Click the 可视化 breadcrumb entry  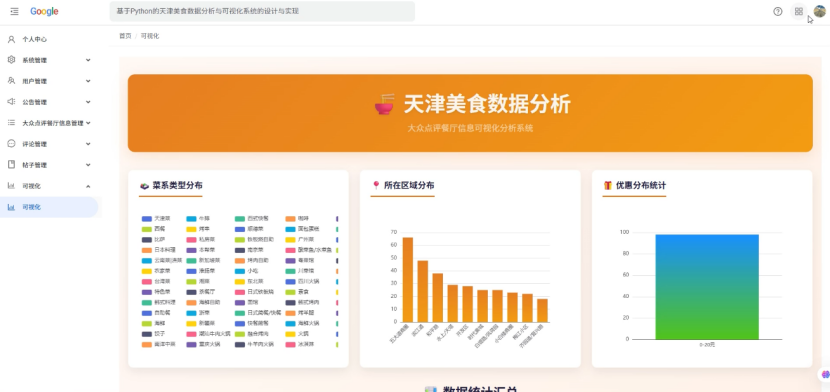point(150,36)
